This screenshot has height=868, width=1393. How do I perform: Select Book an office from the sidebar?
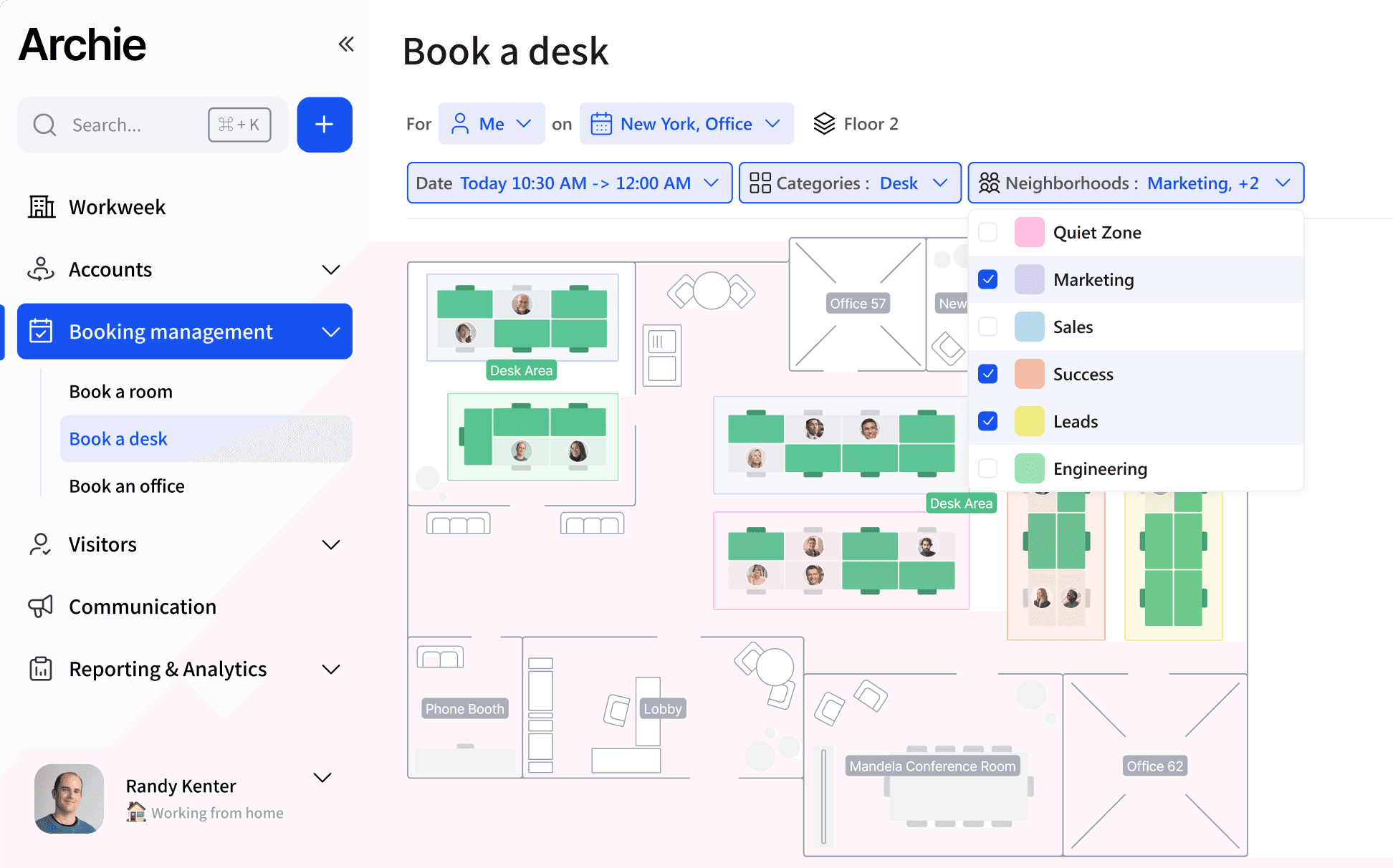tap(127, 486)
